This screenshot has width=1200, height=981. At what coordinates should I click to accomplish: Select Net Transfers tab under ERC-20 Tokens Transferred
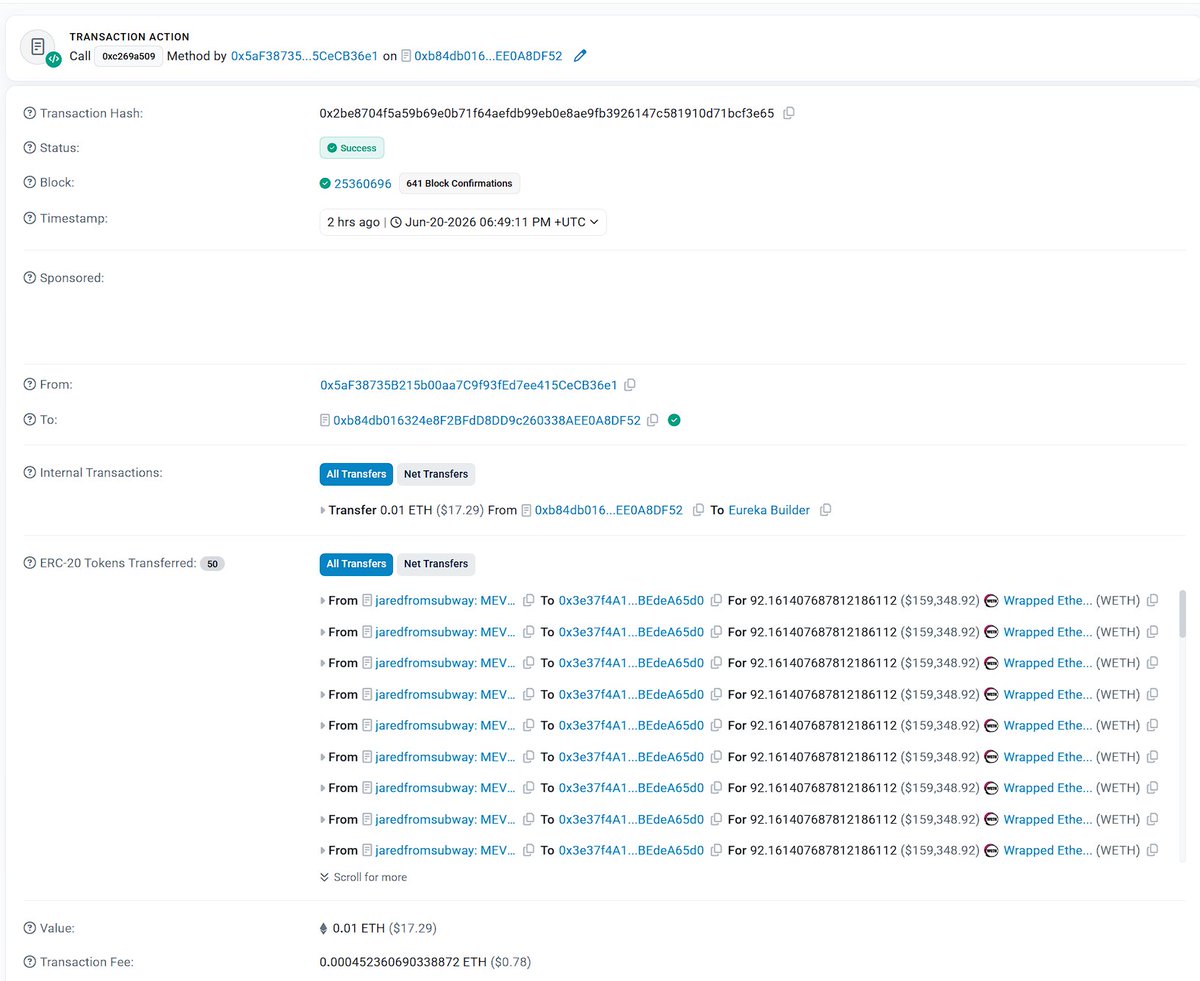tap(435, 564)
